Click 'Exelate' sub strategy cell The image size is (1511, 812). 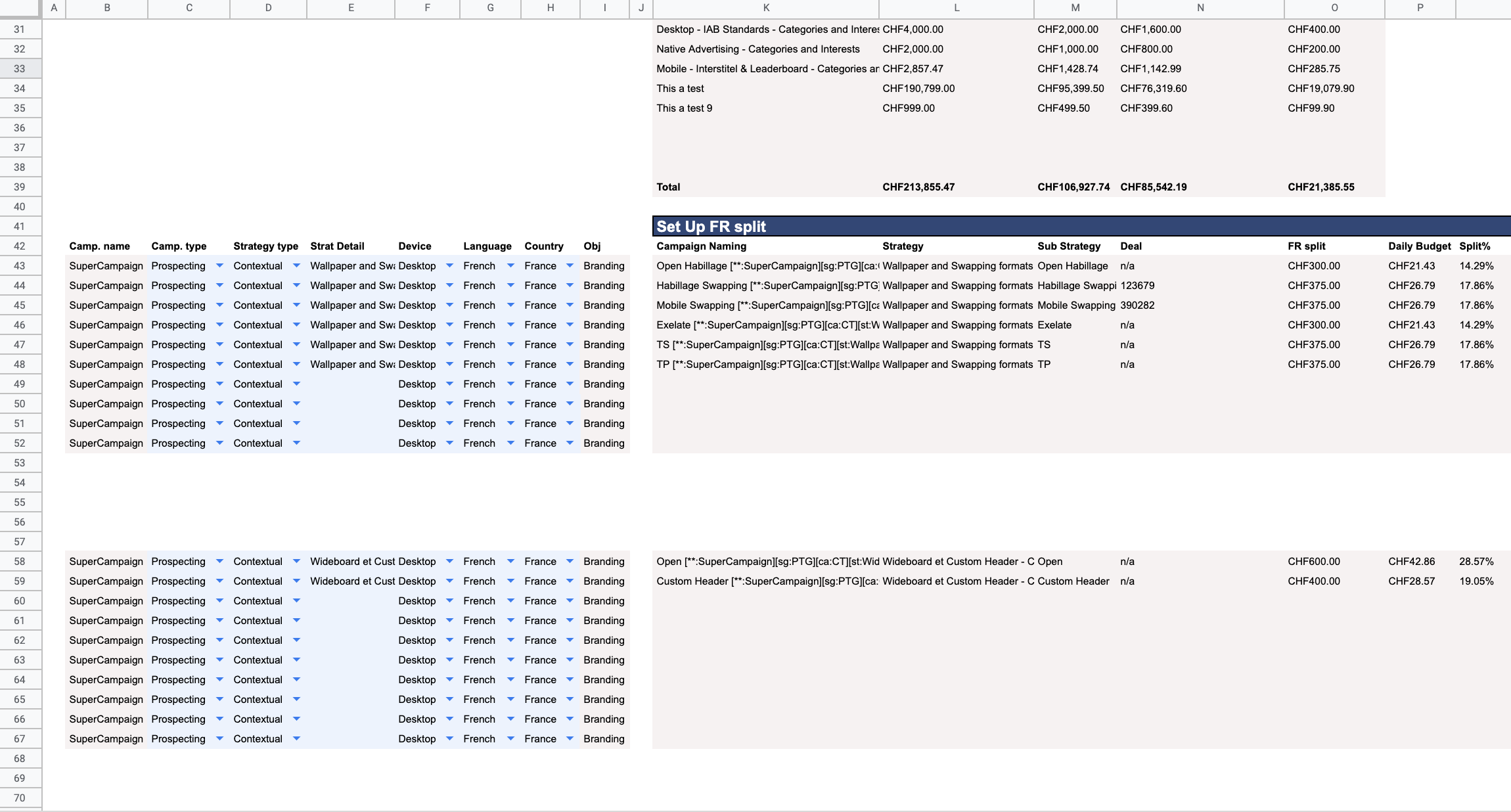[1075, 325]
